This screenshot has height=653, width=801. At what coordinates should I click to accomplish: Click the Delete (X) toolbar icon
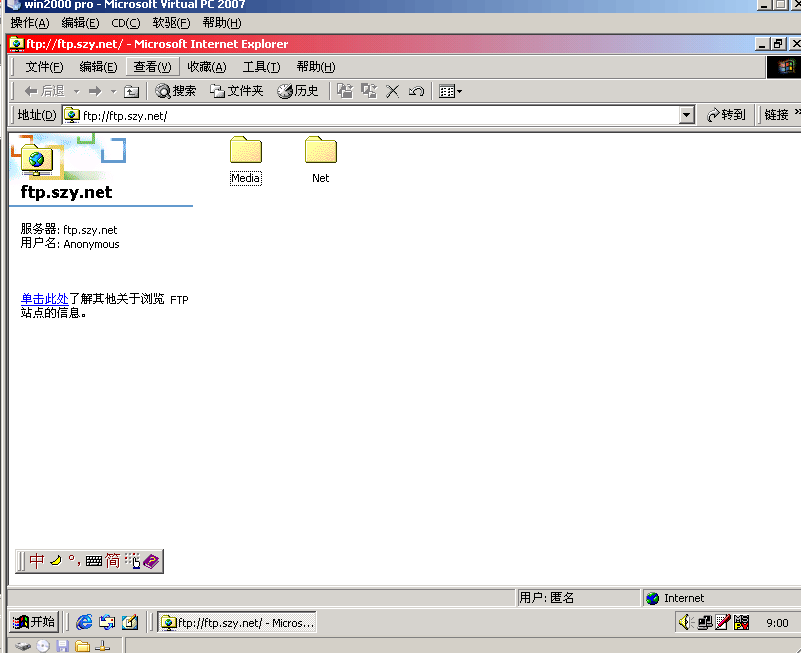tap(393, 91)
